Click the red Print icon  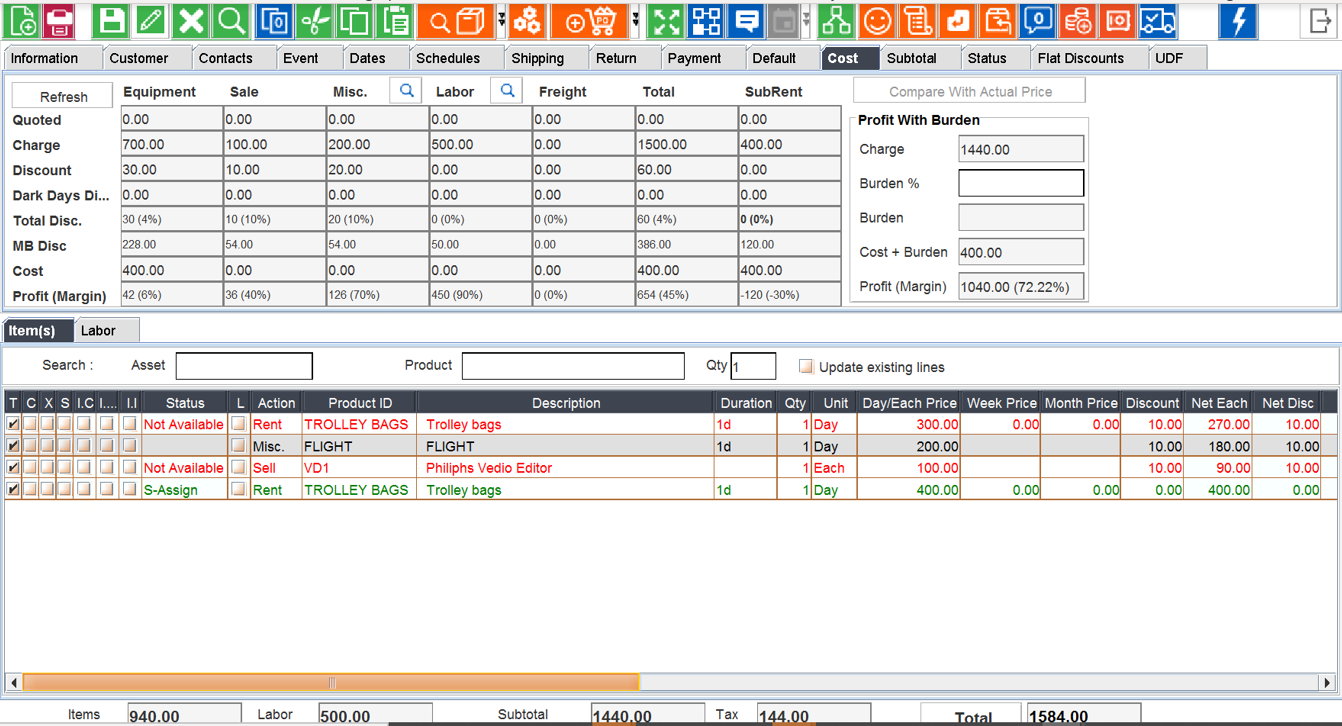[58, 20]
